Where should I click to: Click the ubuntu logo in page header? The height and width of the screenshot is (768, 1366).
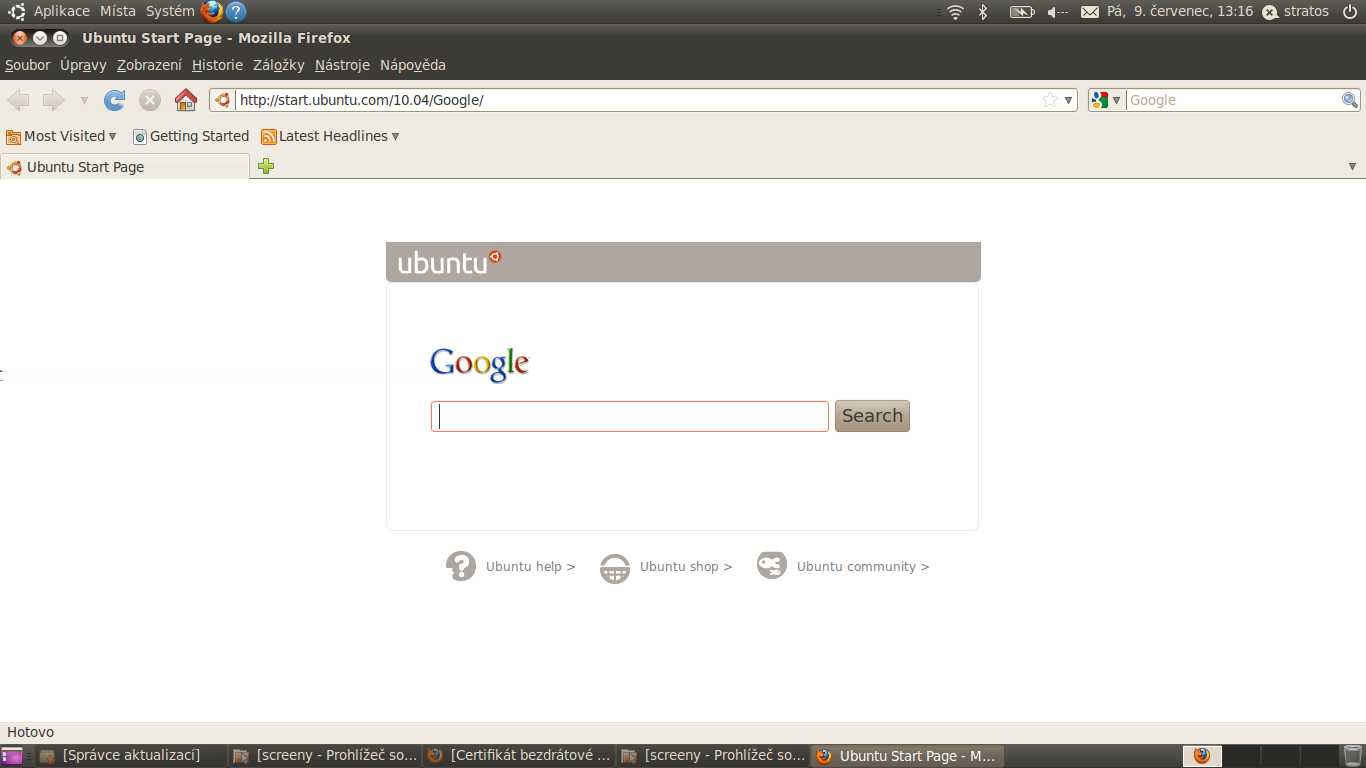tap(449, 262)
